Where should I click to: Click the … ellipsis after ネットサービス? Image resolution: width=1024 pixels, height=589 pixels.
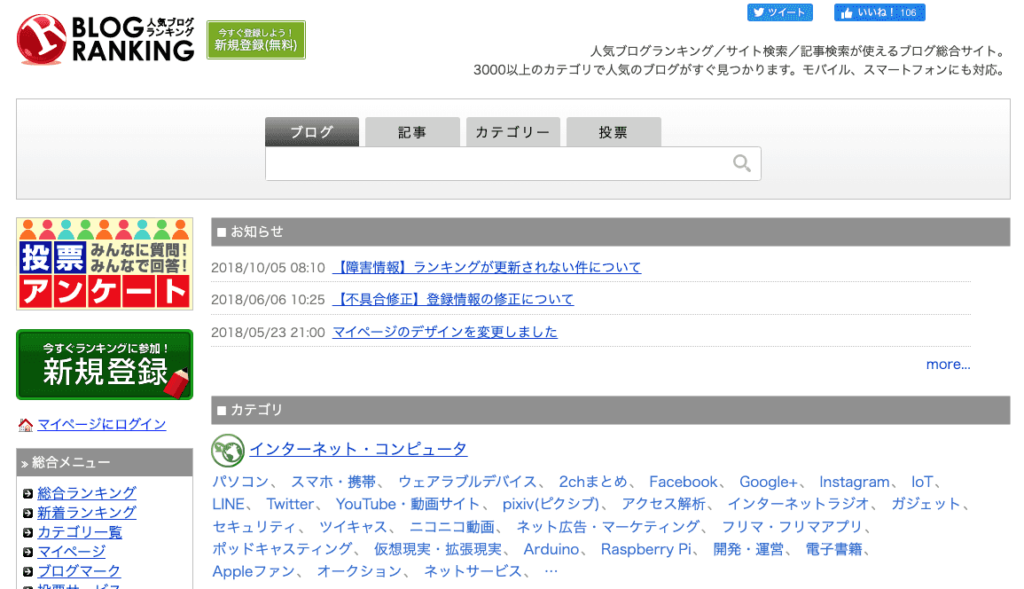pyautogui.click(x=551, y=571)
